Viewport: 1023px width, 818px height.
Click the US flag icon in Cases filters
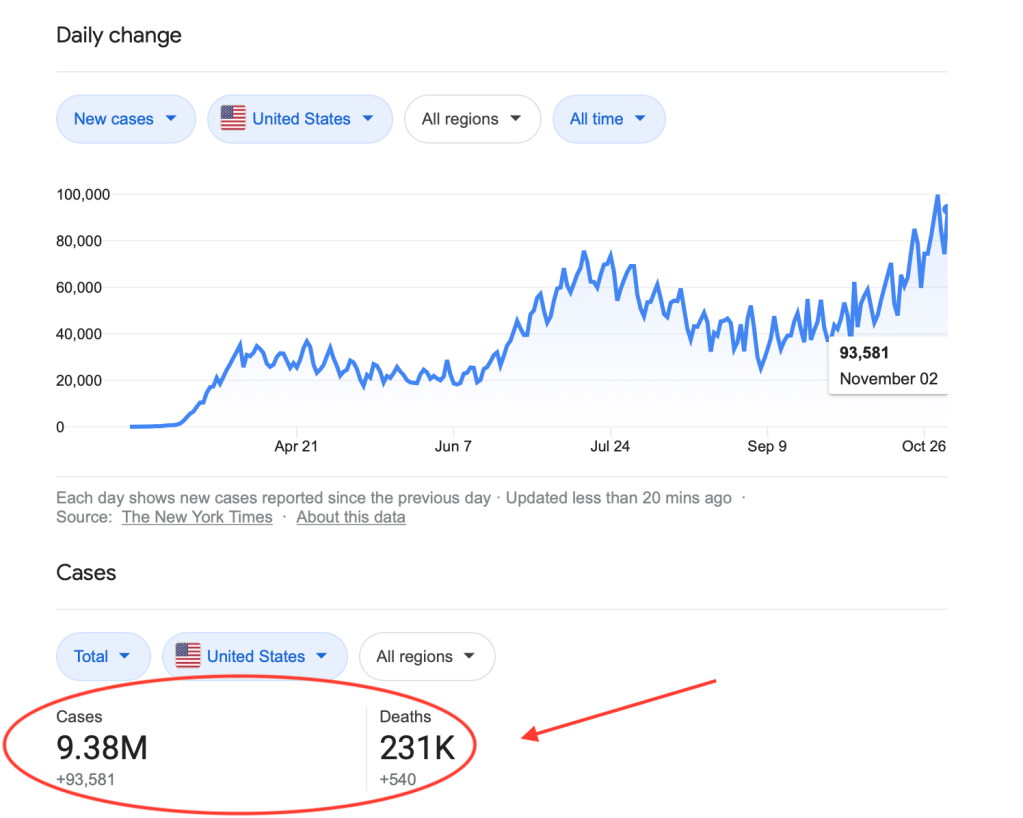click(x=188, y=656)
